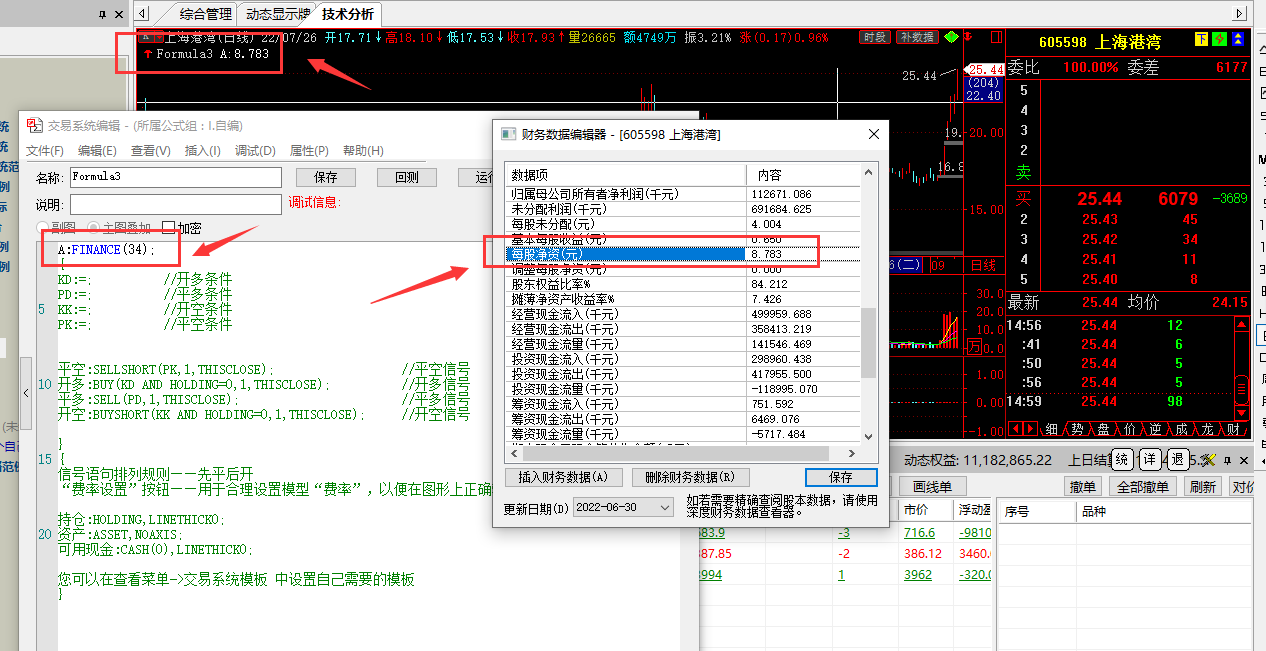Click 删除财务数据(R) button
The height and width of the screenshot is (651, 1266).
click(x=691, y=477)
